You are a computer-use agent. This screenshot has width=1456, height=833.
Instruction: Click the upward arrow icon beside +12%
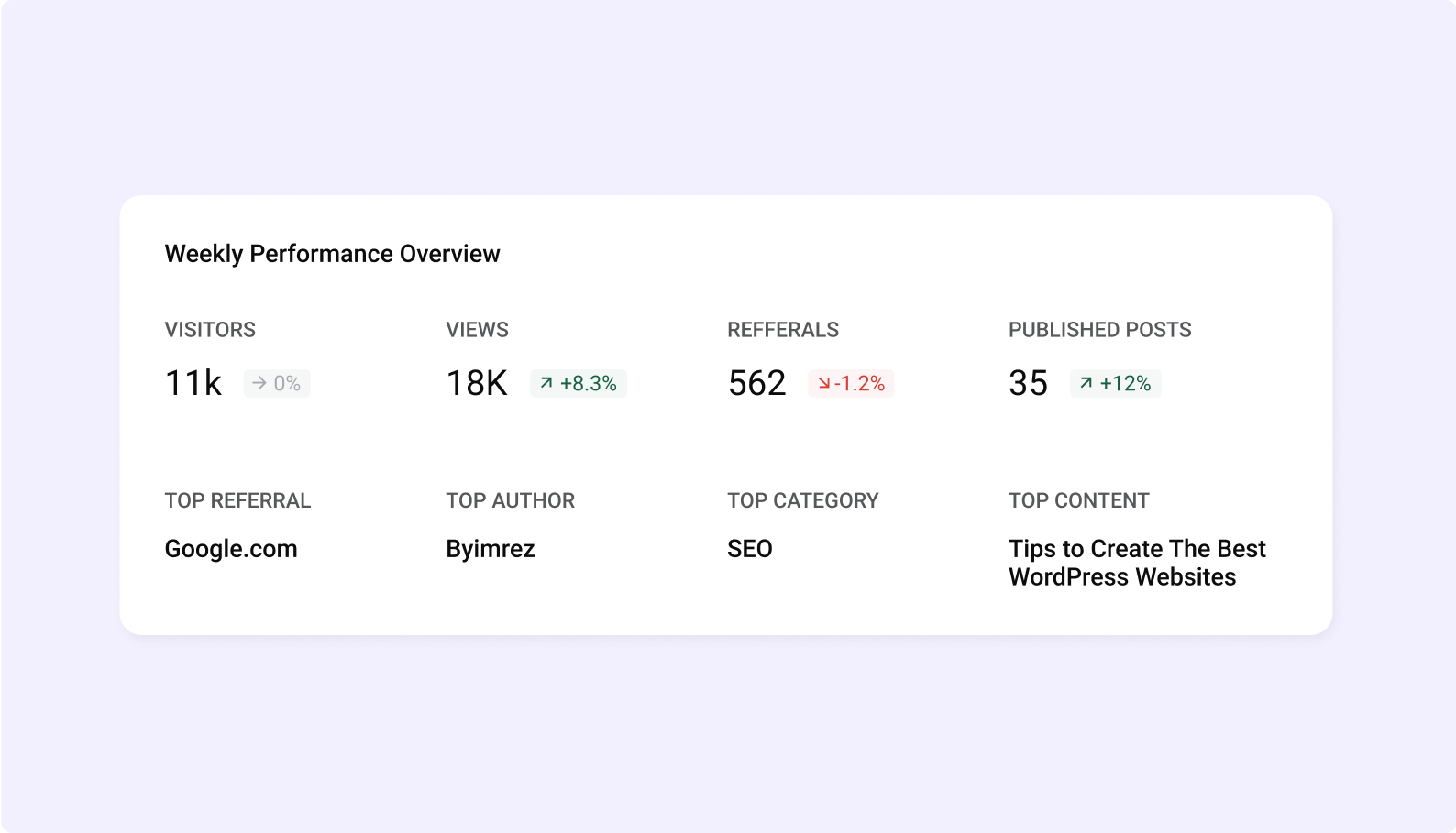point(1086,383)
